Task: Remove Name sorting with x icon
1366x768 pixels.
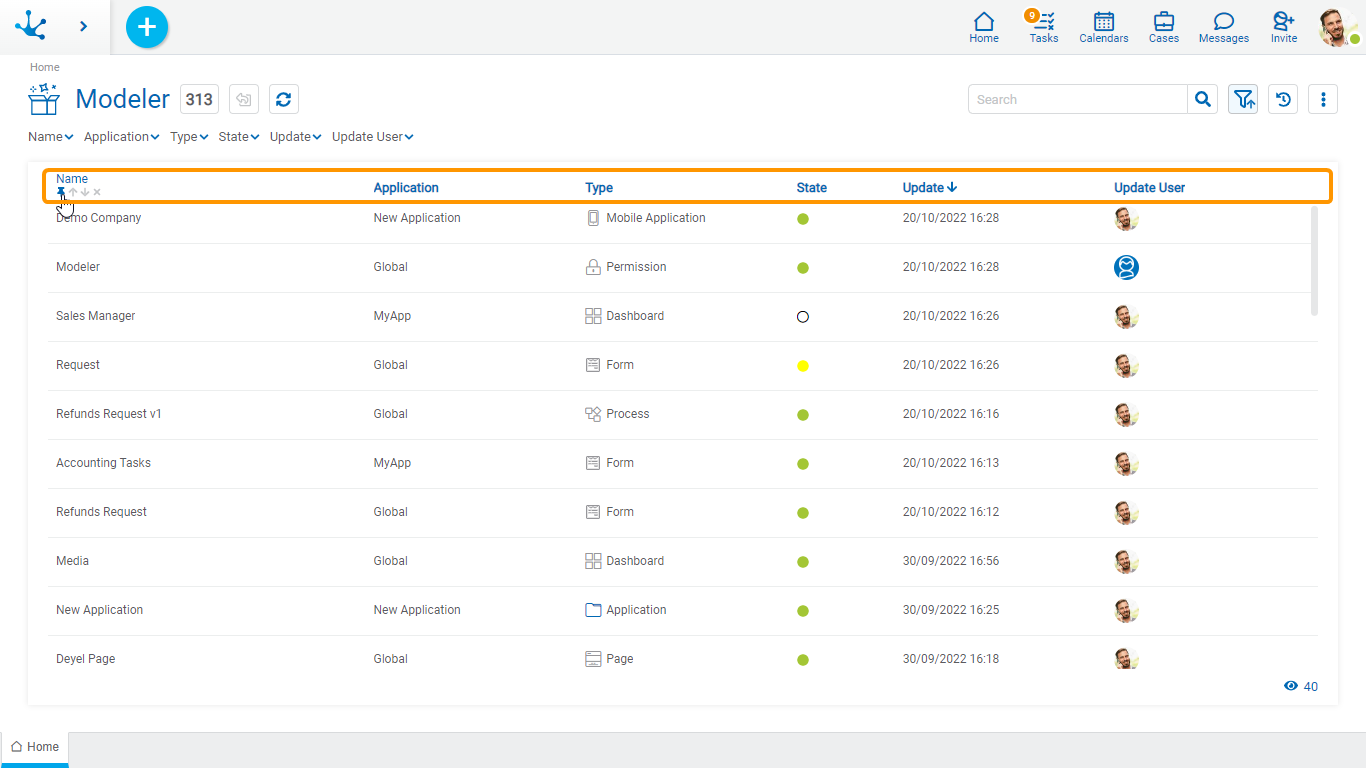Action: 97,192
